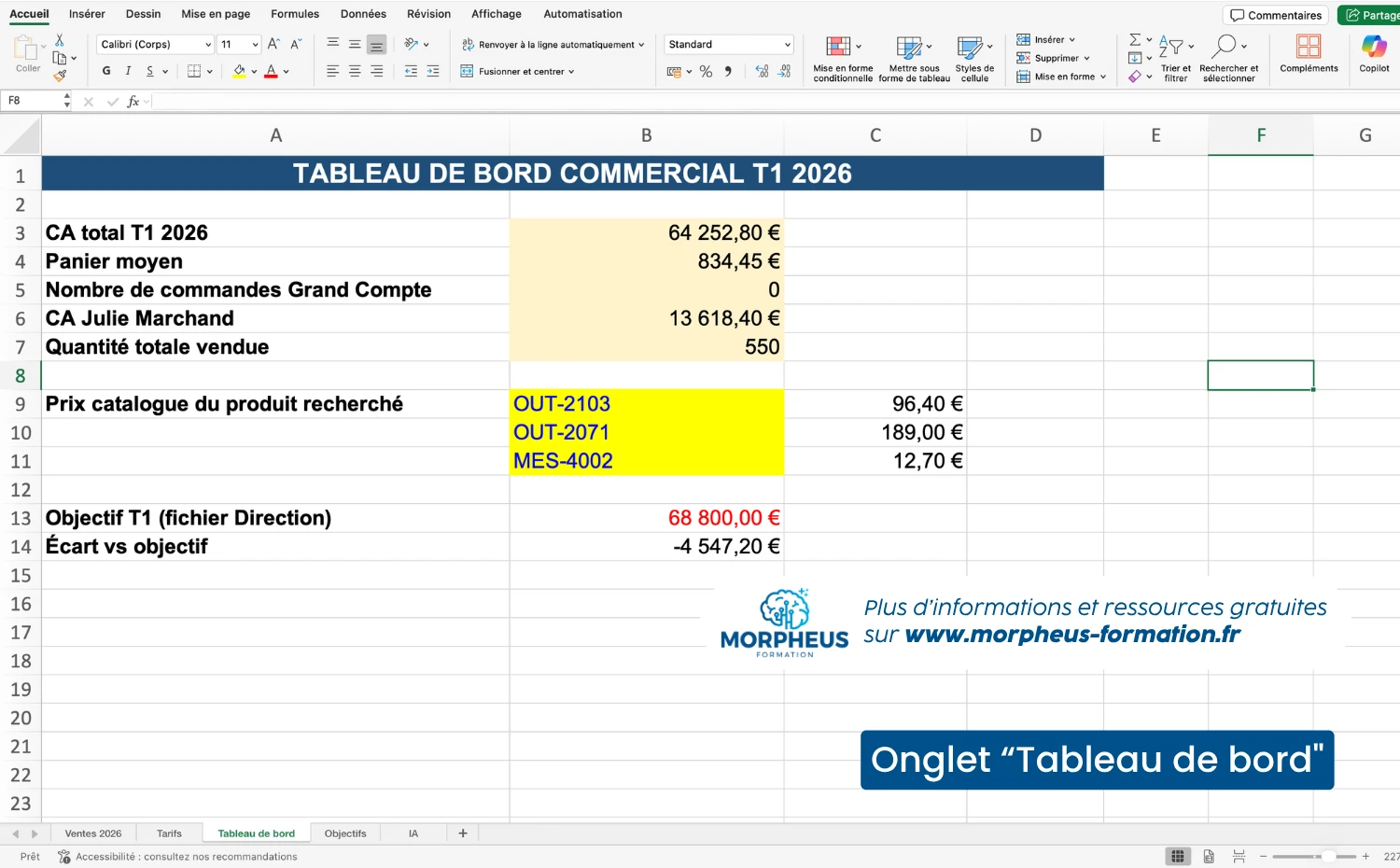
Task: Click the Supprimer cells button
Action: (1053, 58)
